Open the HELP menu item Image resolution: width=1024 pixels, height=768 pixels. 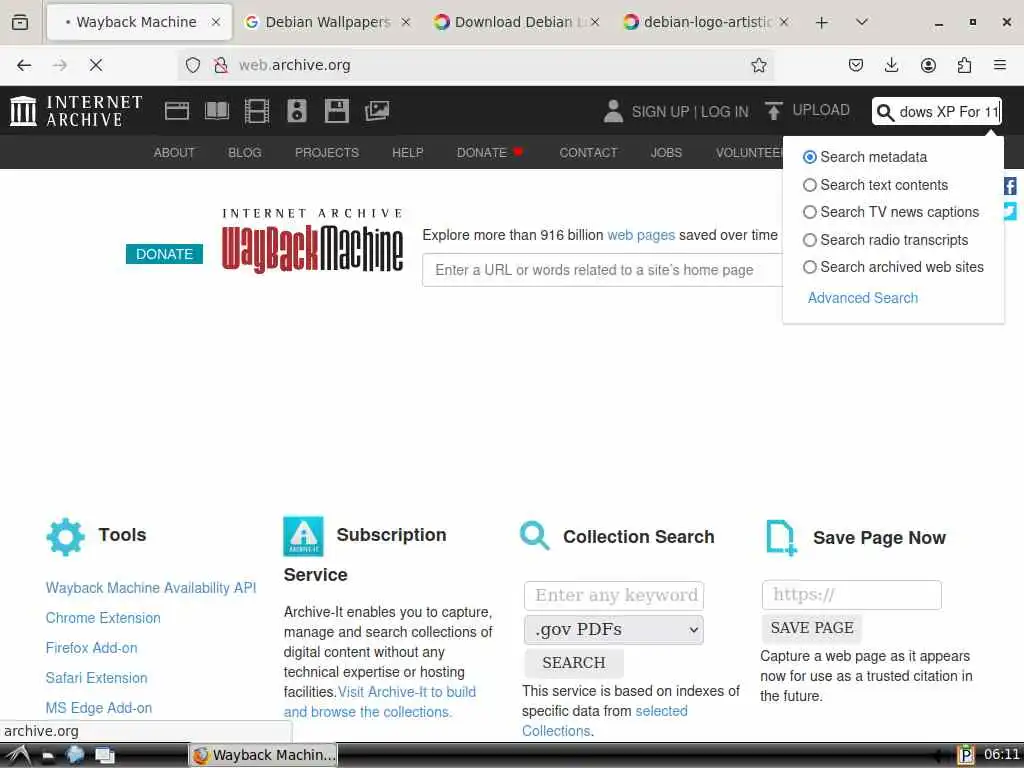[x=408, y=153]
